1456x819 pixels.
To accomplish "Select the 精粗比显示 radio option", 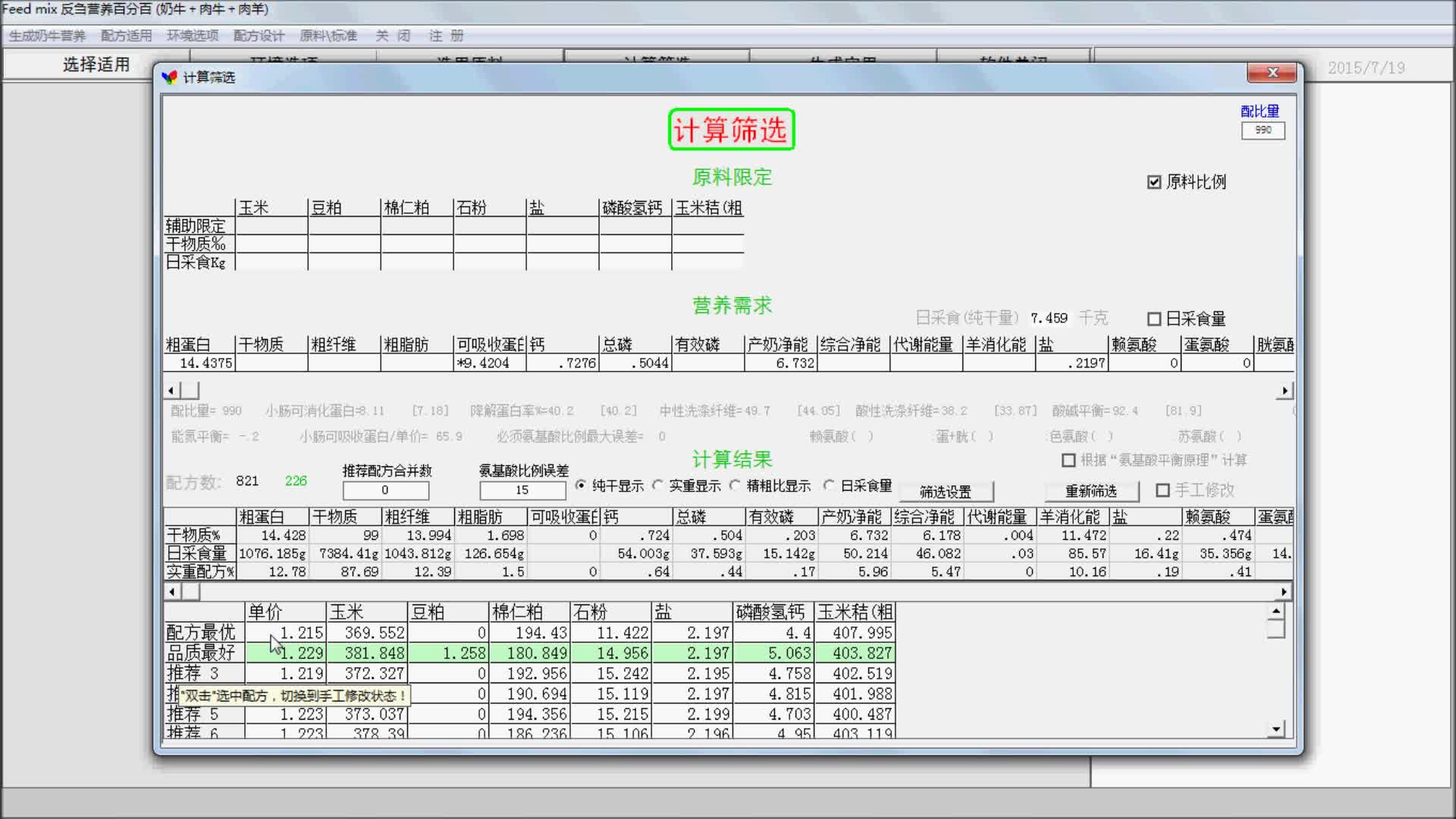I will click(x=735, y=485).
